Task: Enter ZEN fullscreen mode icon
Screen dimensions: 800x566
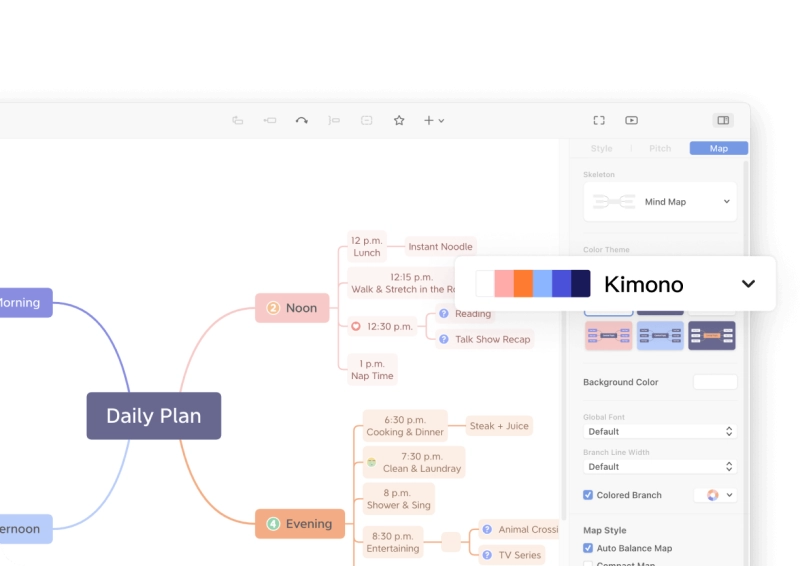Action: point(599,120)
